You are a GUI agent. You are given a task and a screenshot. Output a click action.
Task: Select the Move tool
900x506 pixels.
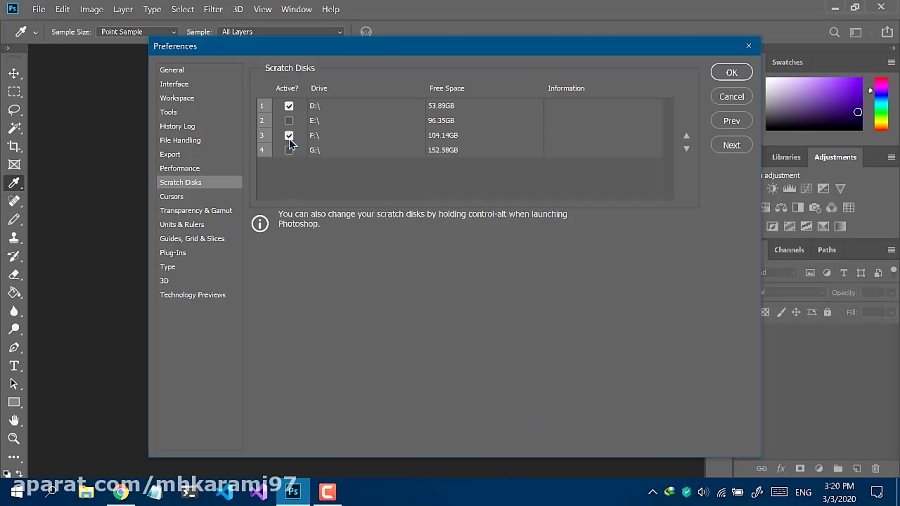point(14,74)
